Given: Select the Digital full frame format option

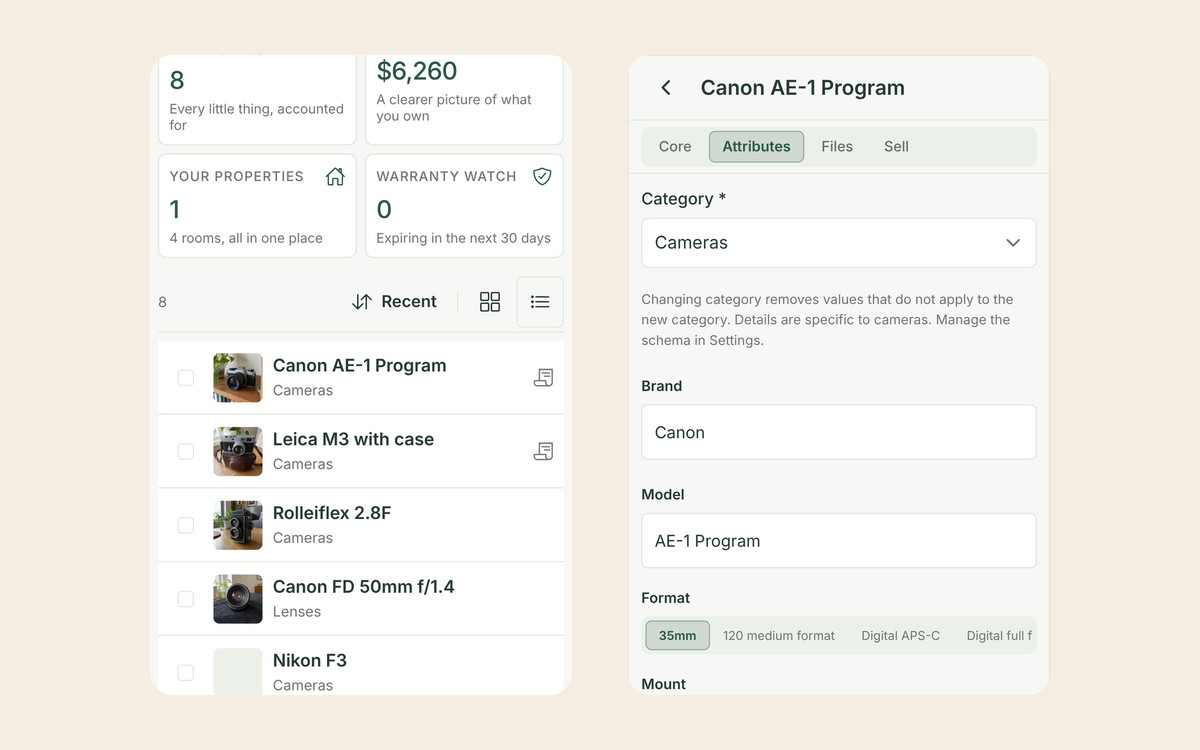Looking at the screenshot, I should pyautogui.click(x=998, y=635).
